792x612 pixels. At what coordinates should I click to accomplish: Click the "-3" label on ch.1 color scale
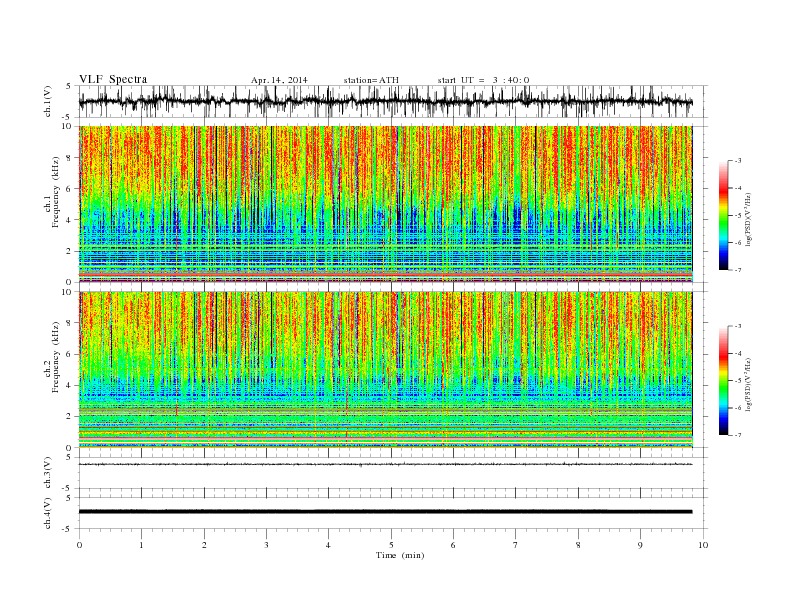click(x=738, y=161)
